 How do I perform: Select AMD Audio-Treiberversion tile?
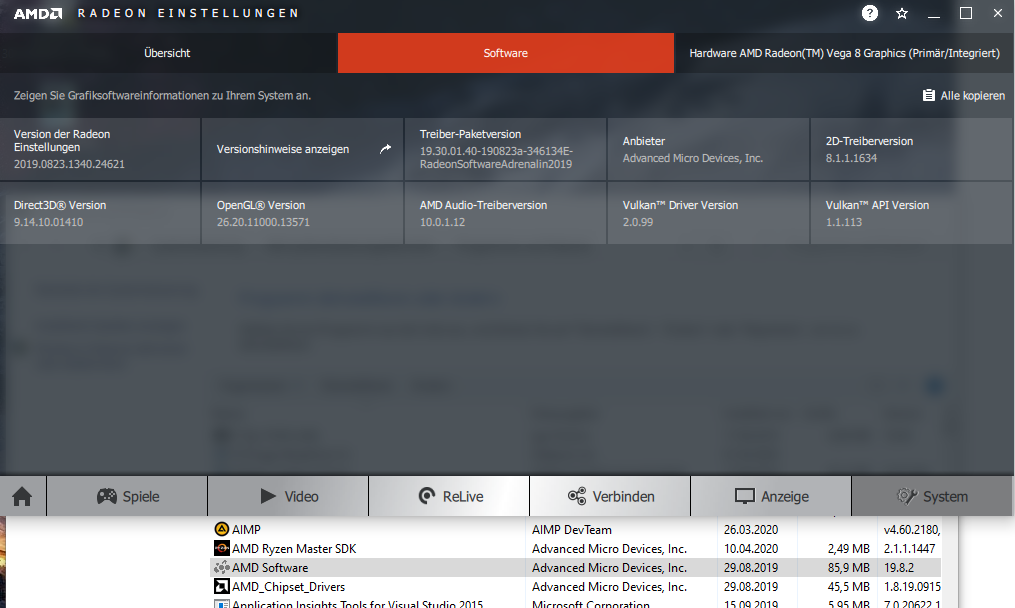506,213
